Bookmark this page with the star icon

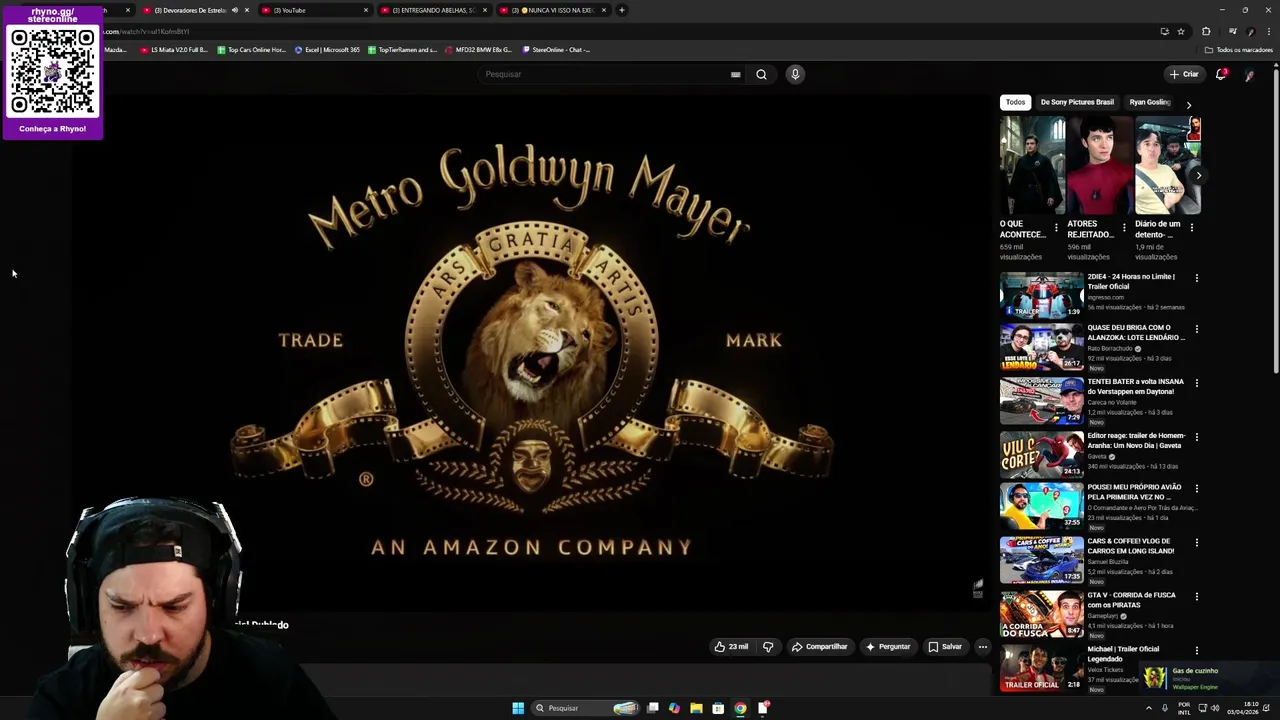pyautogui.click(x=1181, y=31)
